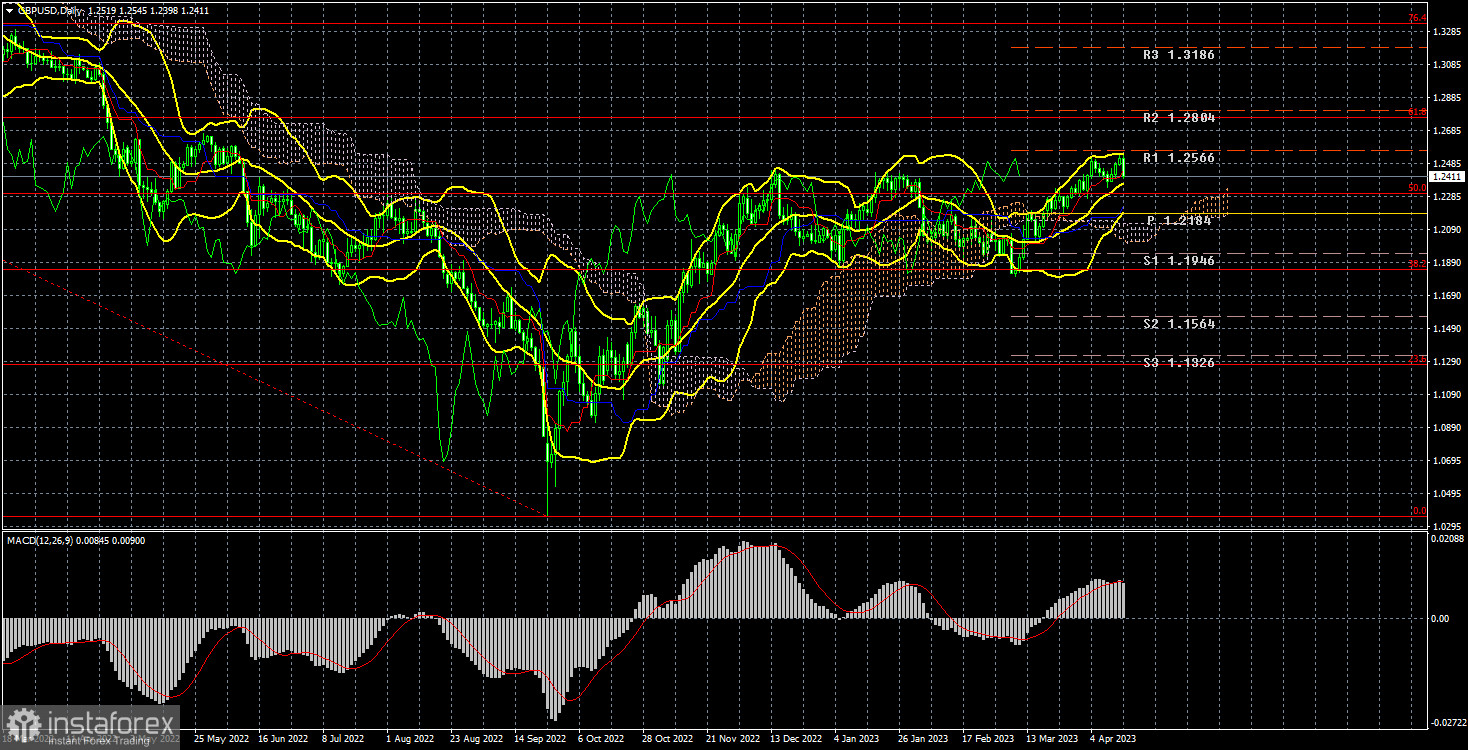Image resolution: width=1468 pixels, height=750 pixels.
Task: Click the 1.2685 price axis value
Action: 1446,131
